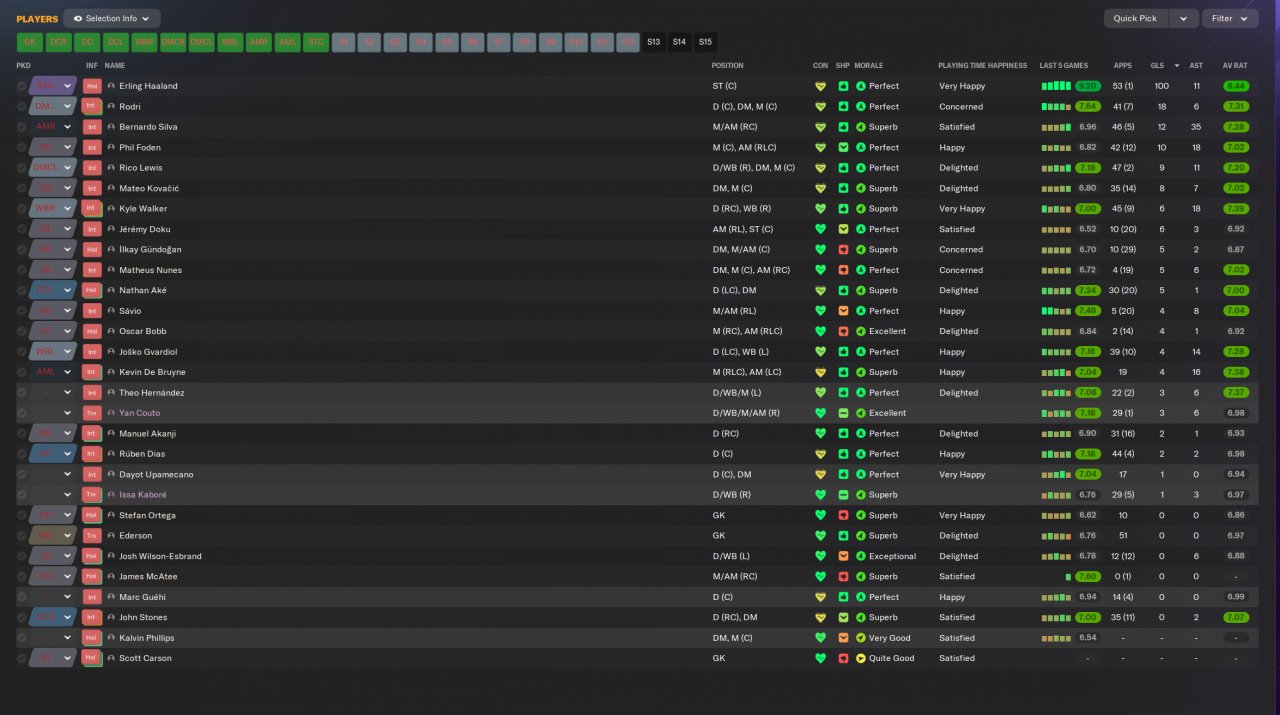Image resolution: width=1280 pixels, height=715 pixels.
Task: Sort by MORALE column header
Action: 869,66
